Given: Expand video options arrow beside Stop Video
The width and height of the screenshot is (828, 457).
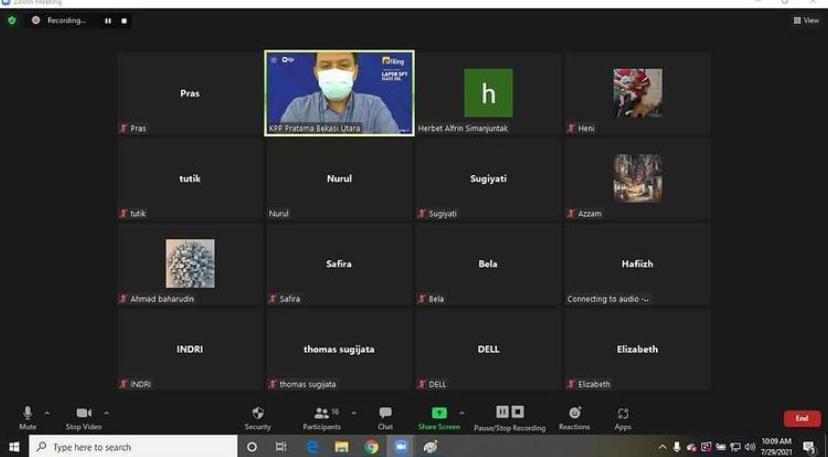Looking at the screenshot, I should click(x=106, y=413).
